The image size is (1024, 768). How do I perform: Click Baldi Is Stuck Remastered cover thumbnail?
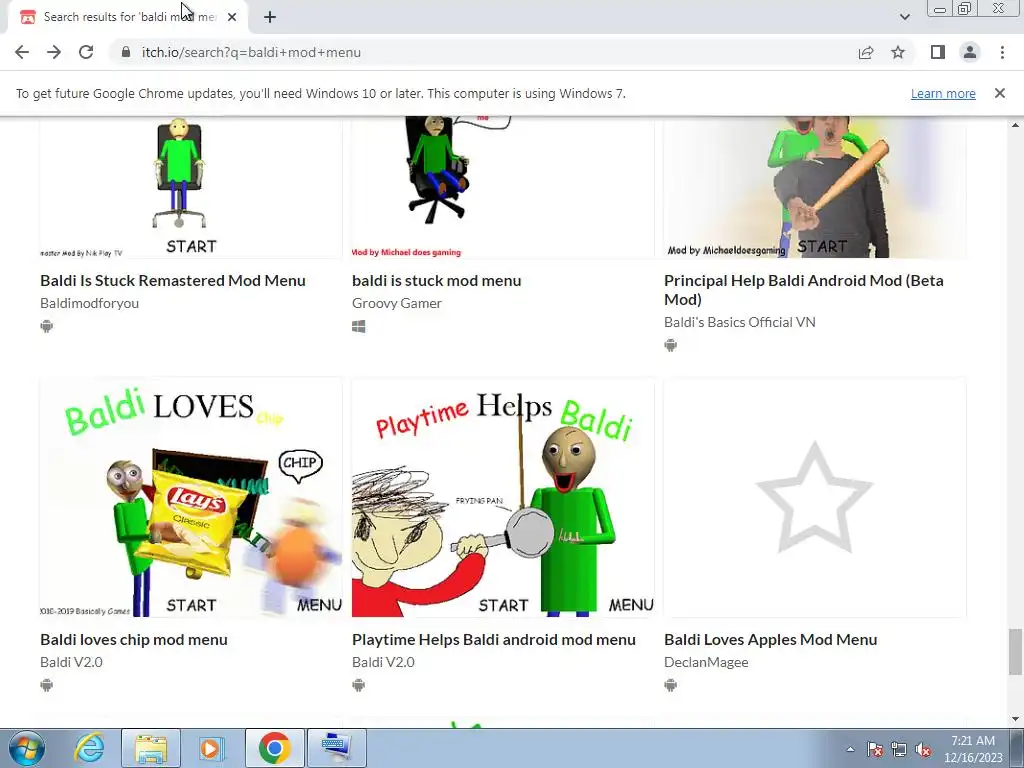pyautogui.click(x=191, y=187)
